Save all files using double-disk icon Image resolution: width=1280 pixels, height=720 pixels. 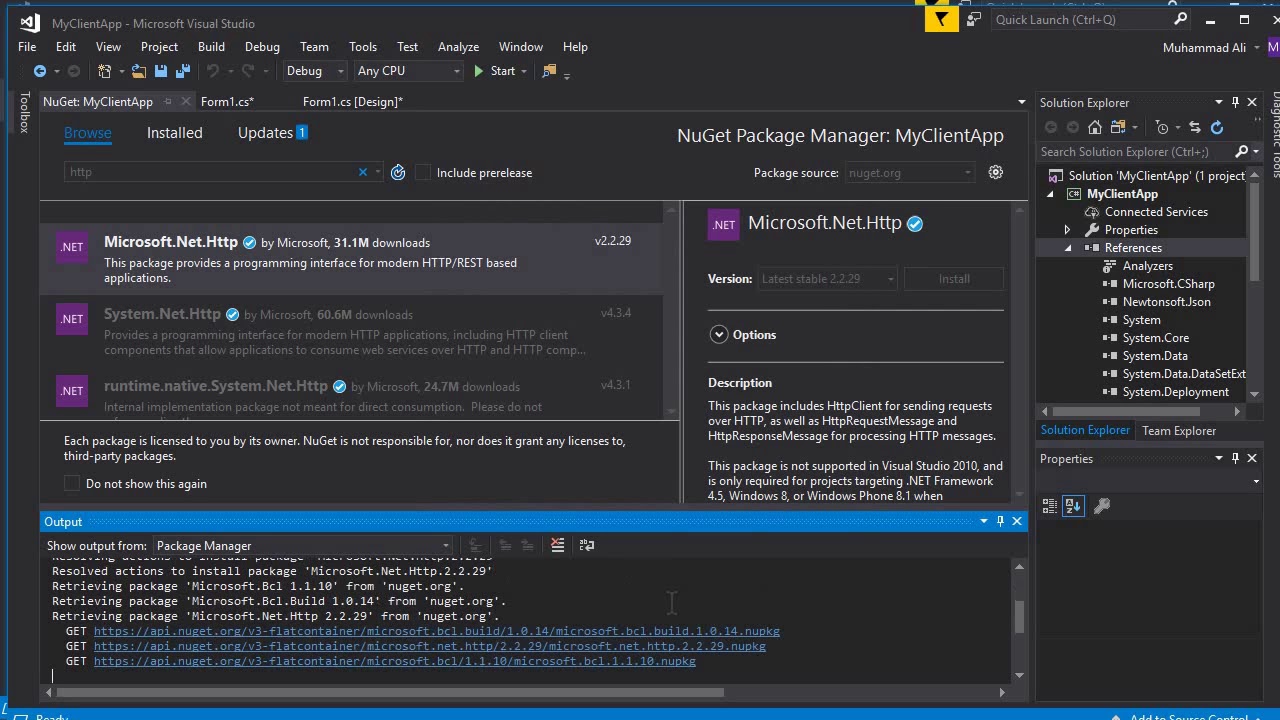click(x=182, y=71)
